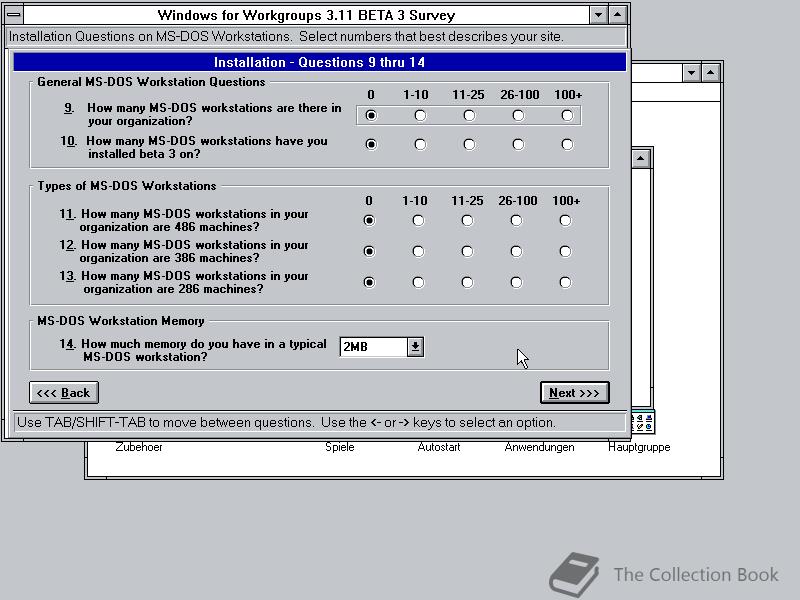Return with the Back button
The height and width of the screenshot is (600, 800).
click(64, 393)
